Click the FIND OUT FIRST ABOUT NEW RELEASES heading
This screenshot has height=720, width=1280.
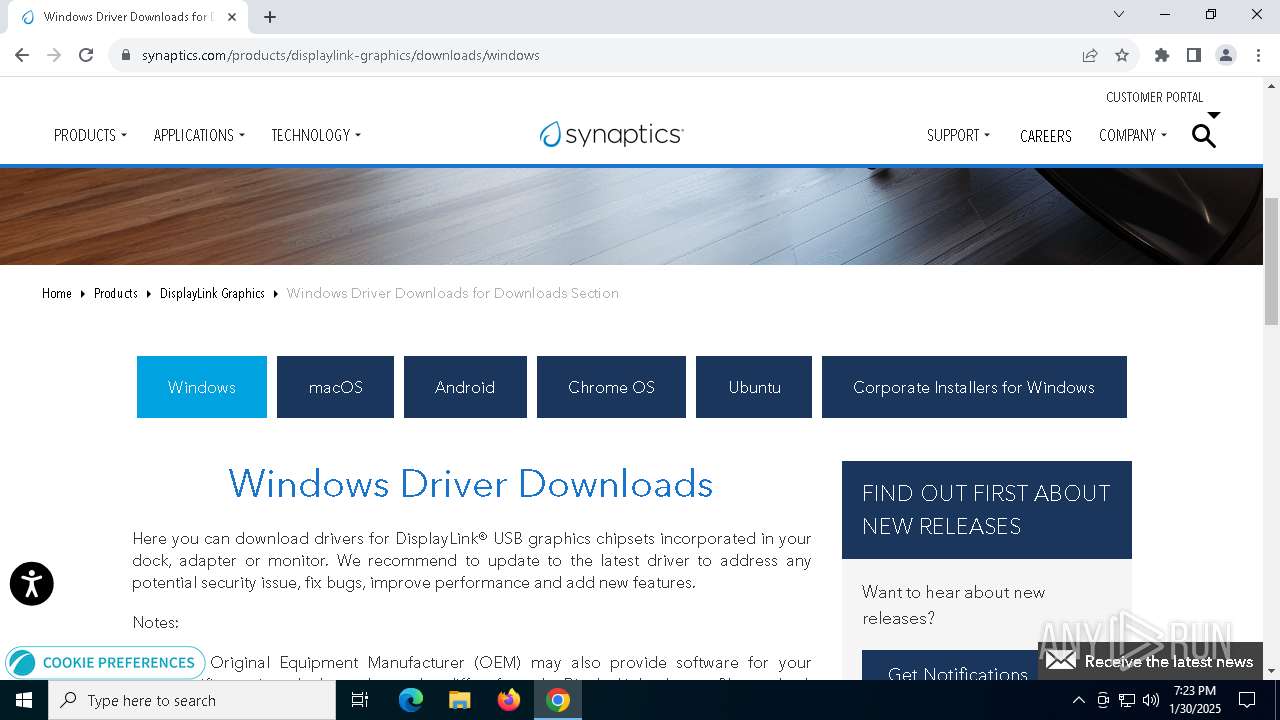986,509
